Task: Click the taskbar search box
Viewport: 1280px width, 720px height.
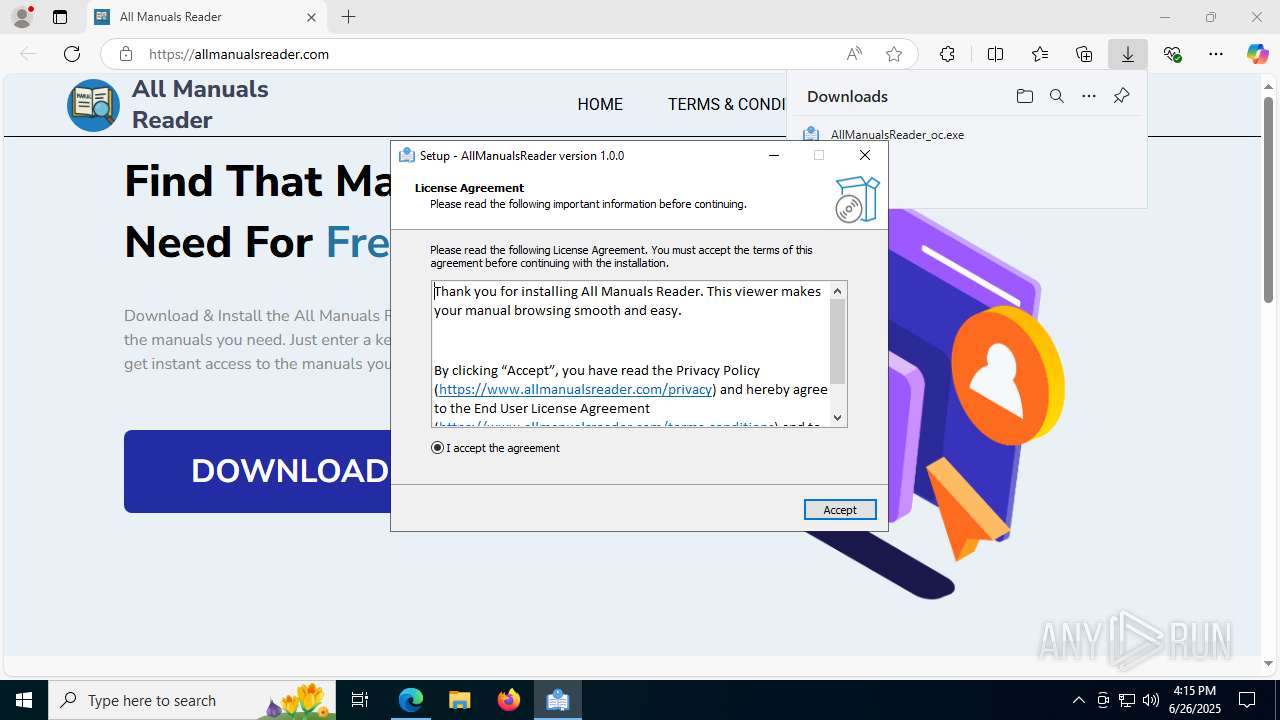Action: (x=192, y=700)
